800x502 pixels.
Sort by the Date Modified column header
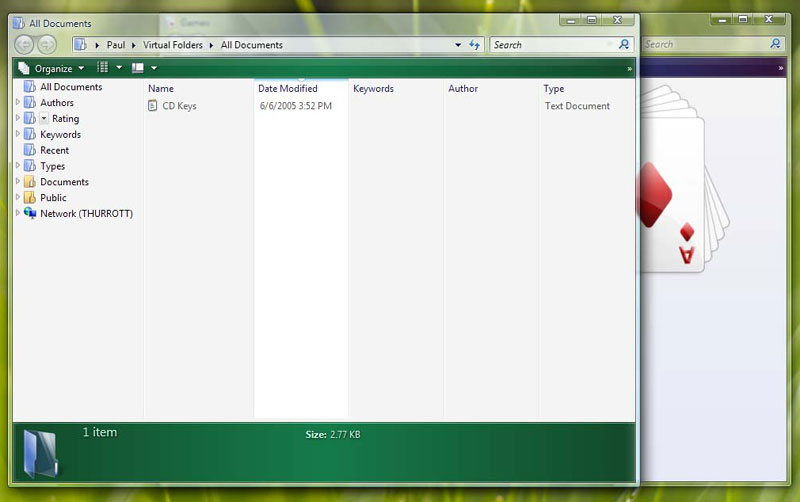click(x=288, y=89)
